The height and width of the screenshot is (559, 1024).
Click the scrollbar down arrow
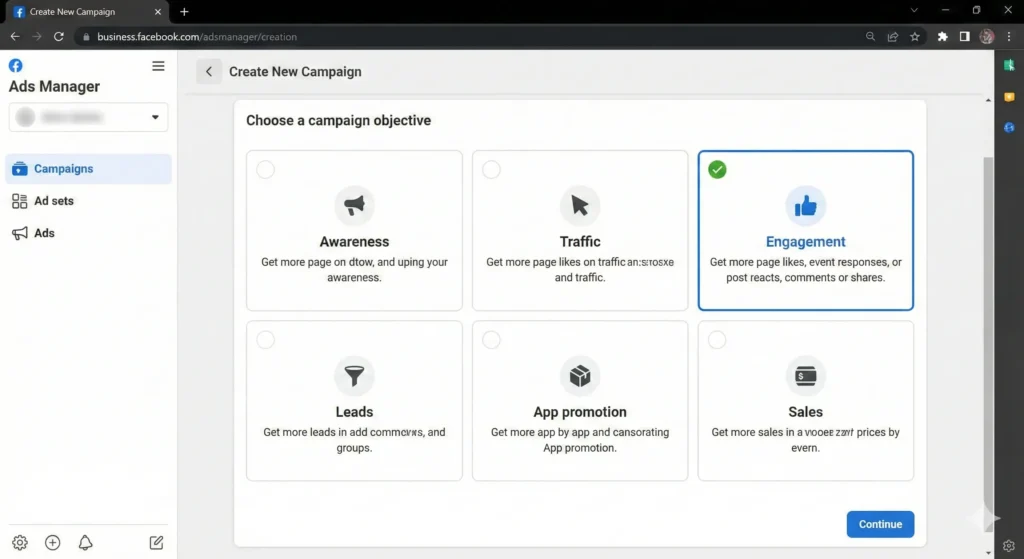click(988, 552)
